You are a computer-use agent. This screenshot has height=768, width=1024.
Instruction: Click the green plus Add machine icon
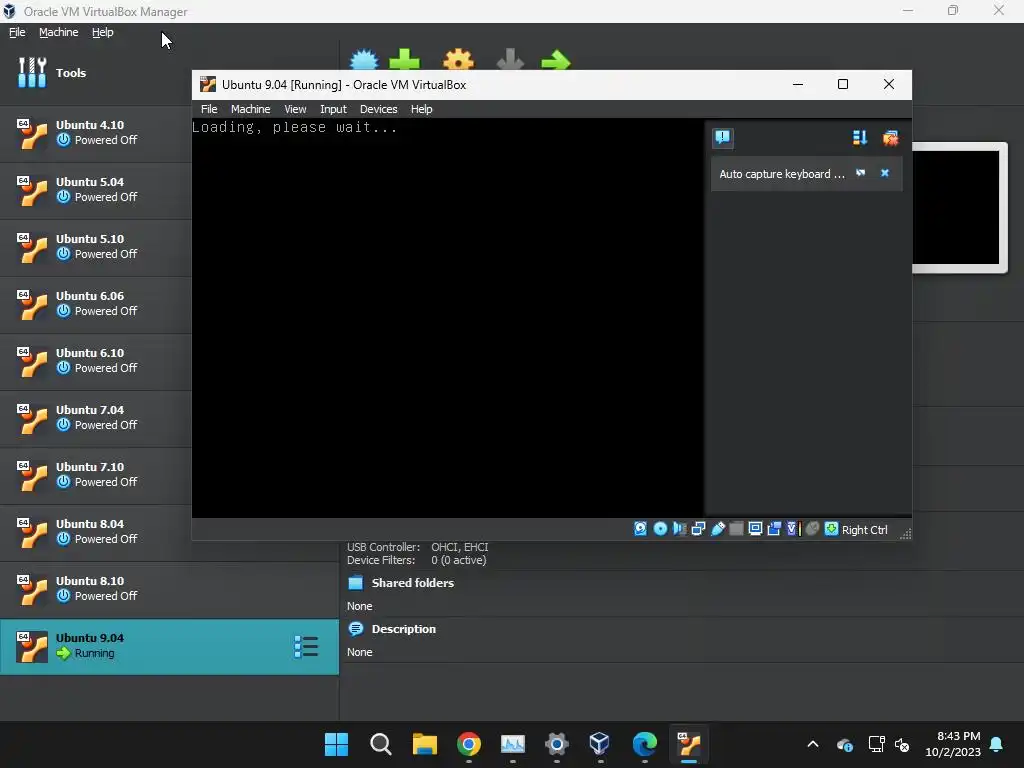[405, 60]
